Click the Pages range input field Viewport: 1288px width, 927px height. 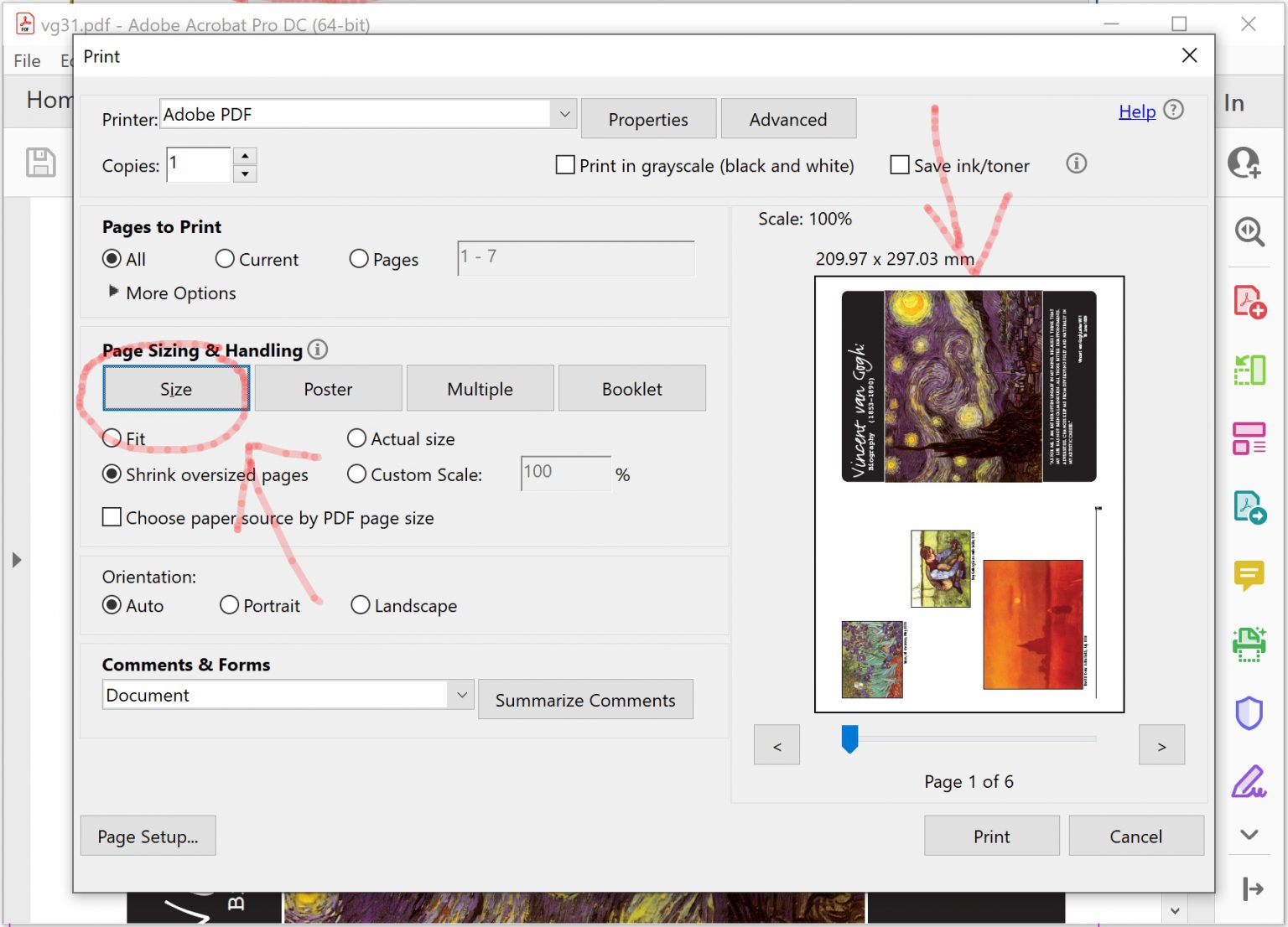coord(575,258)
